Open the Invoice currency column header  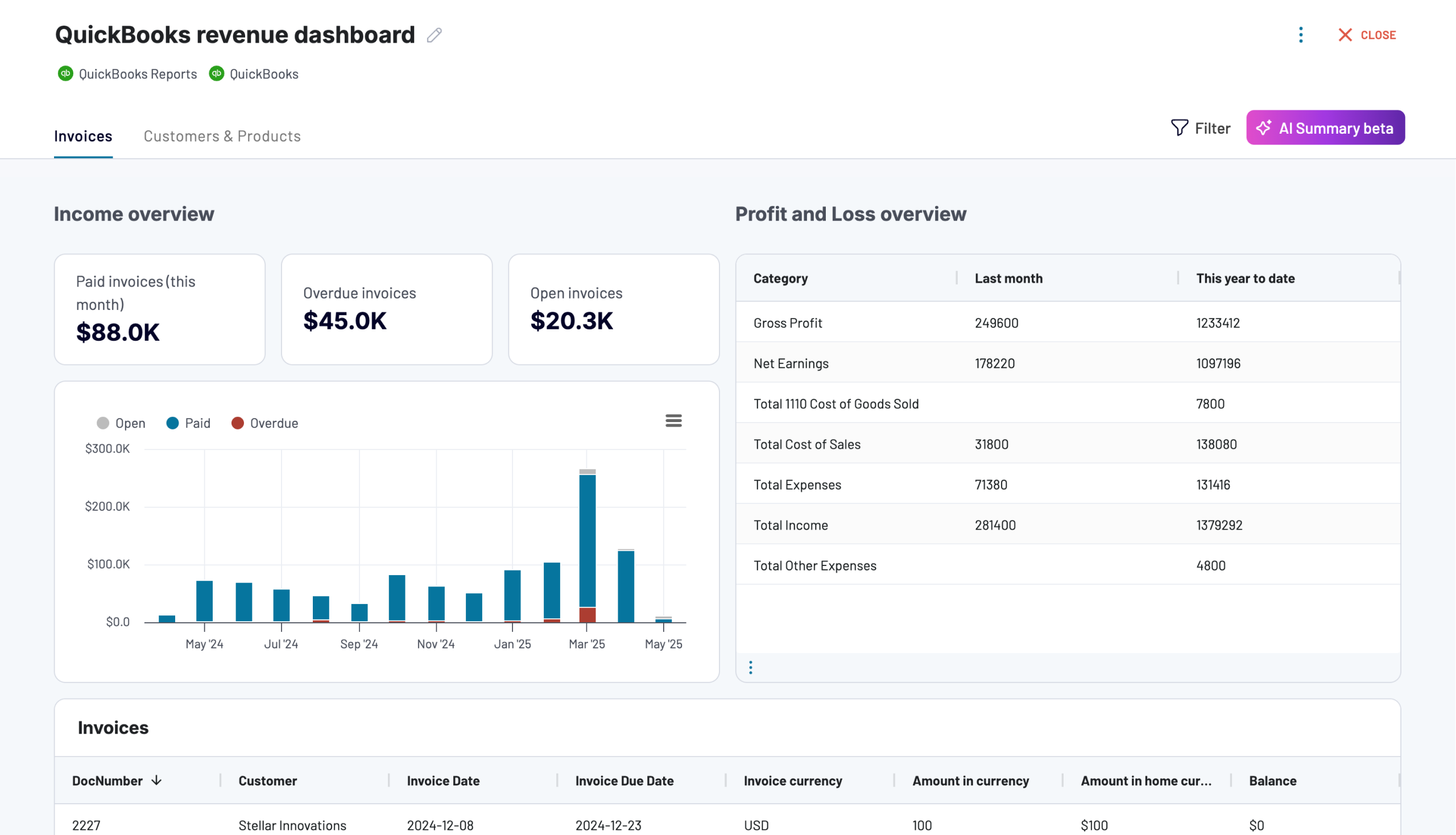tap(792, 780)
